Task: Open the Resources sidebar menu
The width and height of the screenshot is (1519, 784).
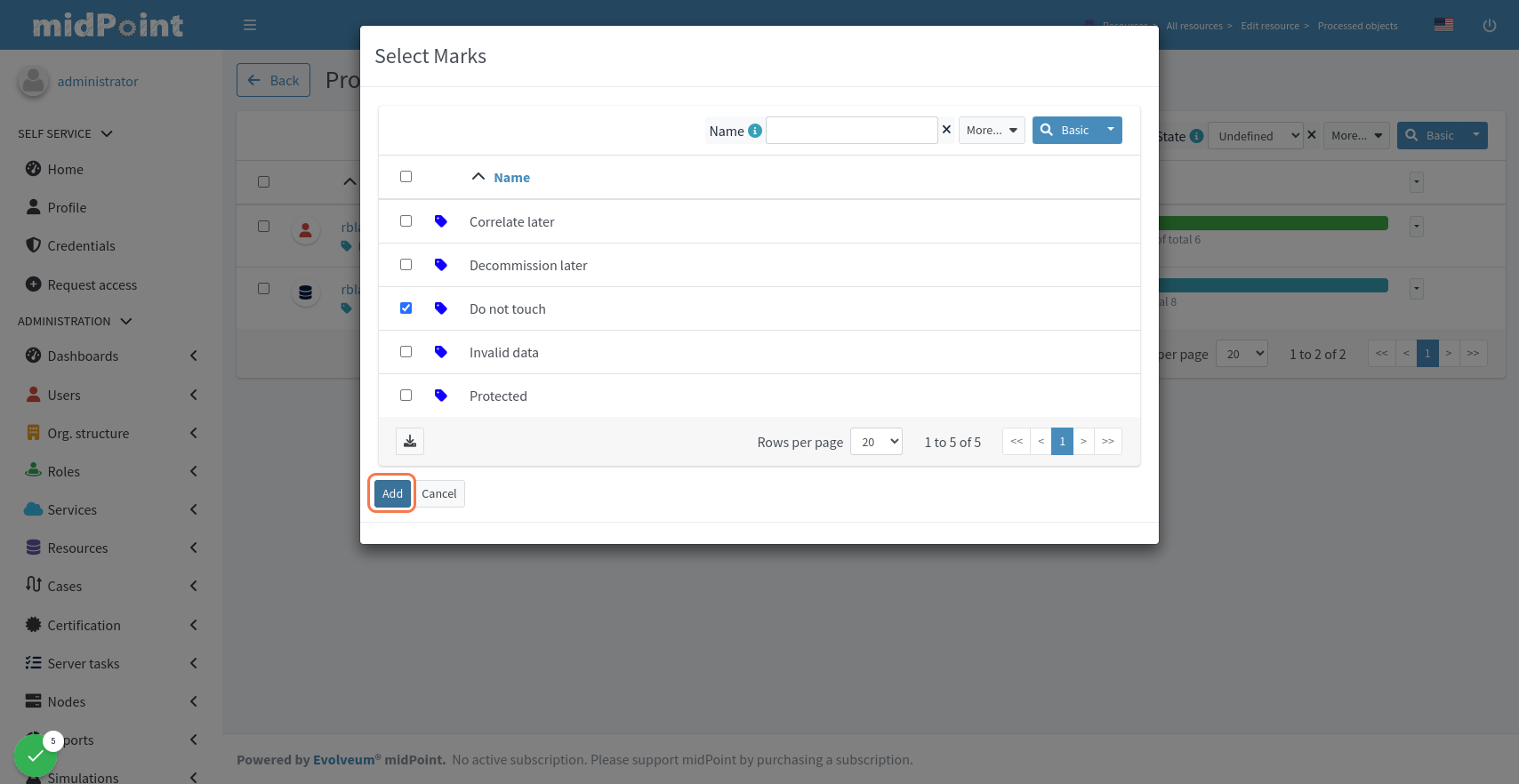Action: tap(77, 548)
